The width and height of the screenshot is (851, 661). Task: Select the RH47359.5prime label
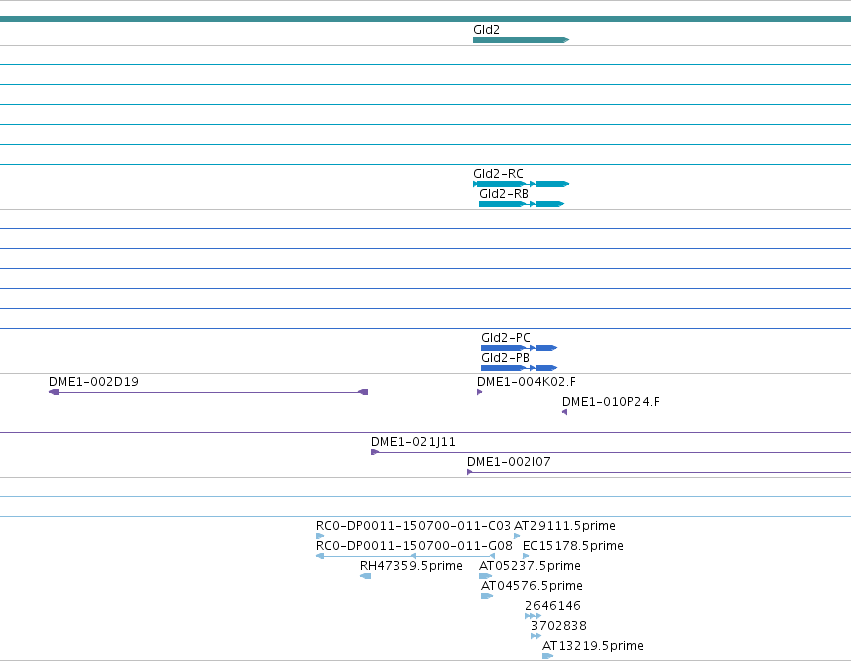coord(411,566)
